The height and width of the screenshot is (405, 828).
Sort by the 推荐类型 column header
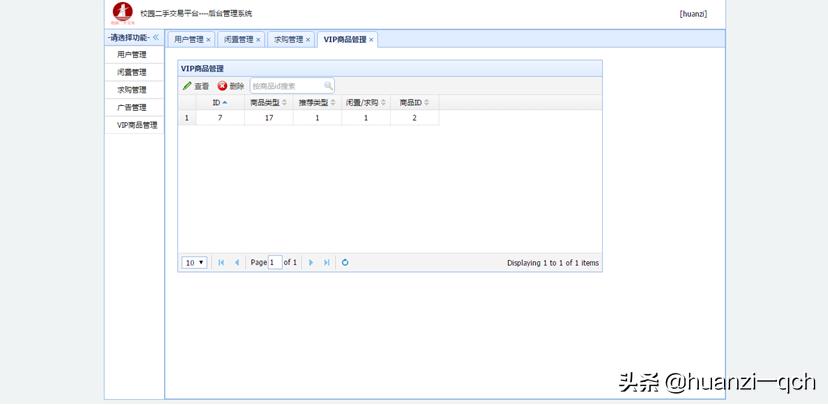[317, 102]
